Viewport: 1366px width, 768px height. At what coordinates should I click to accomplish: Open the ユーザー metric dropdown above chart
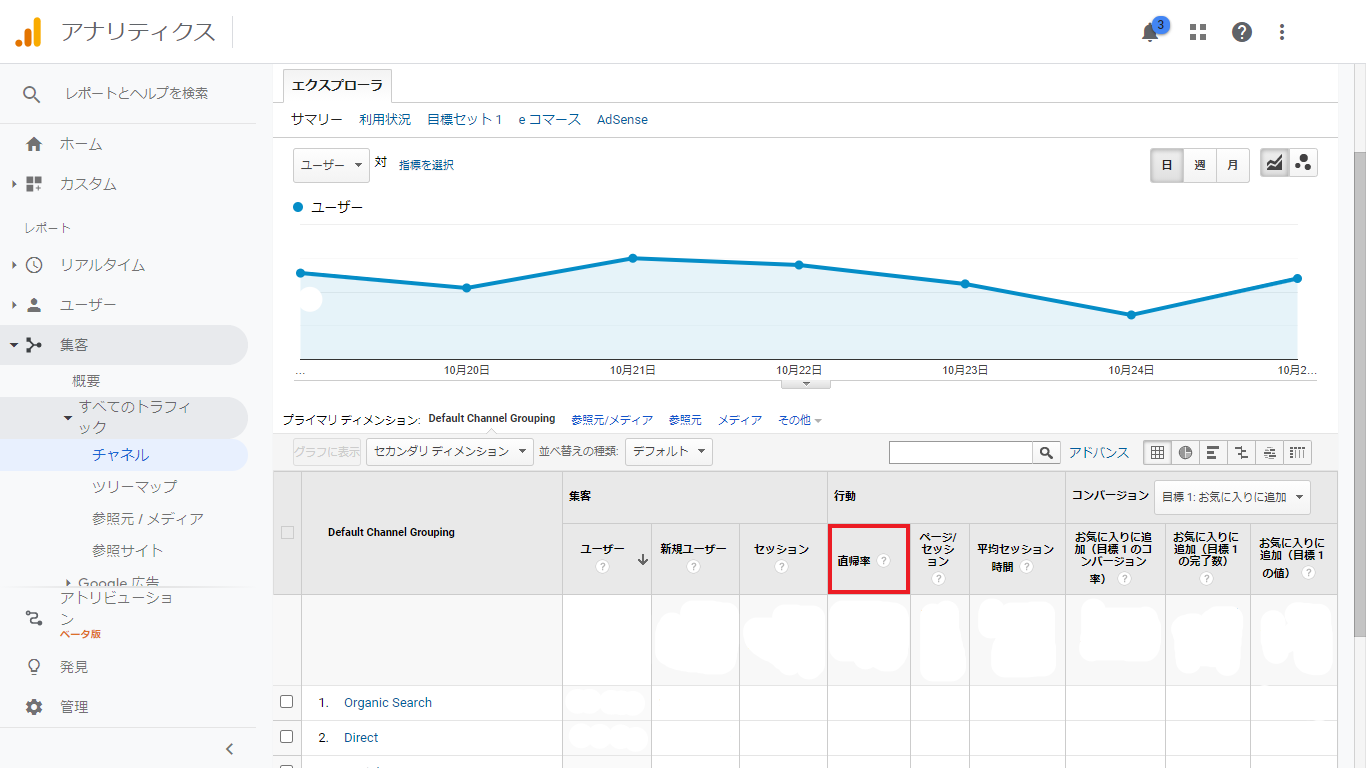pos(331,165)
